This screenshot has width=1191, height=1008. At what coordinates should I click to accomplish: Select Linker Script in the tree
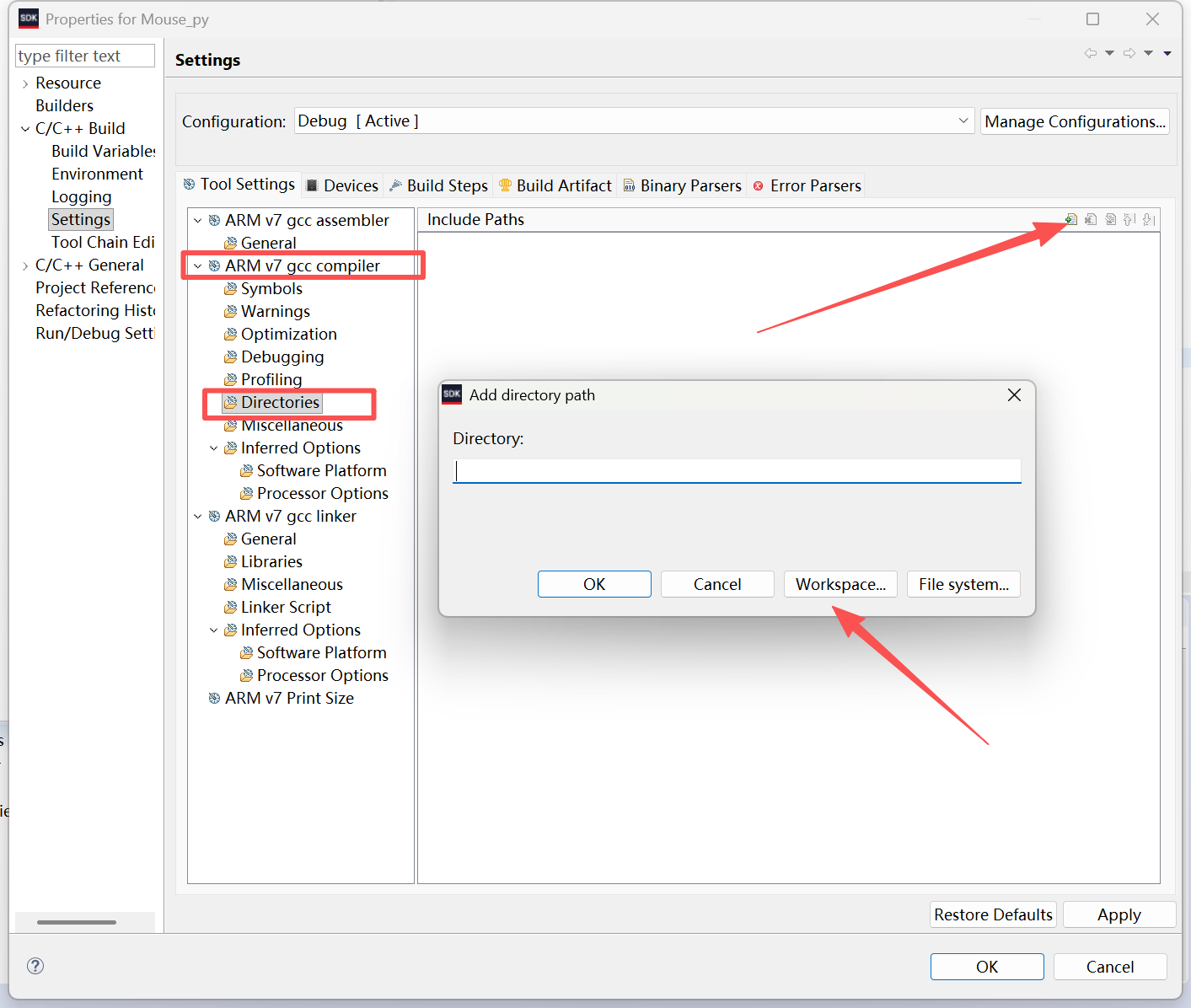286,608
